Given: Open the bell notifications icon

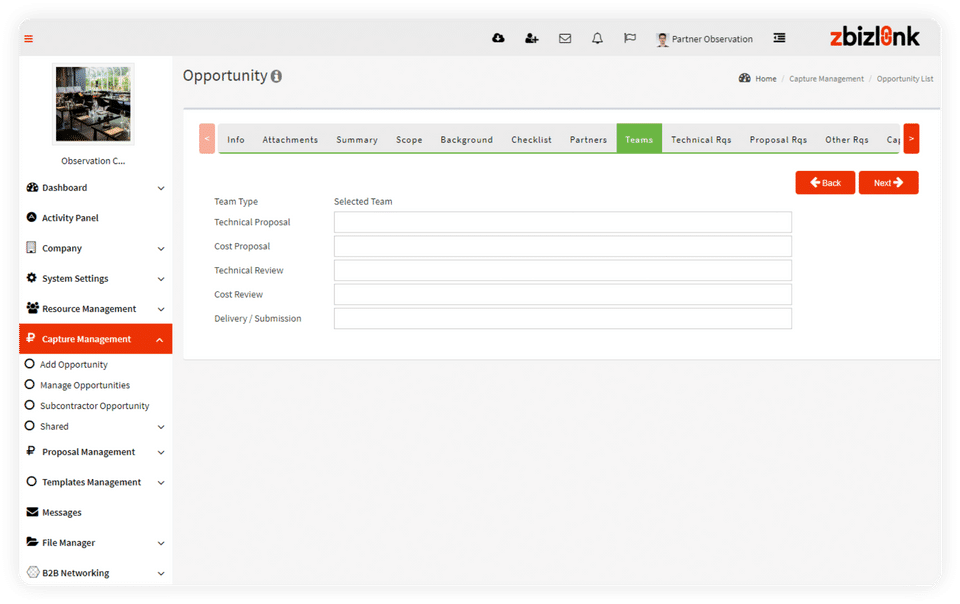Looking at the screenshot, I should tap(597, 39).
